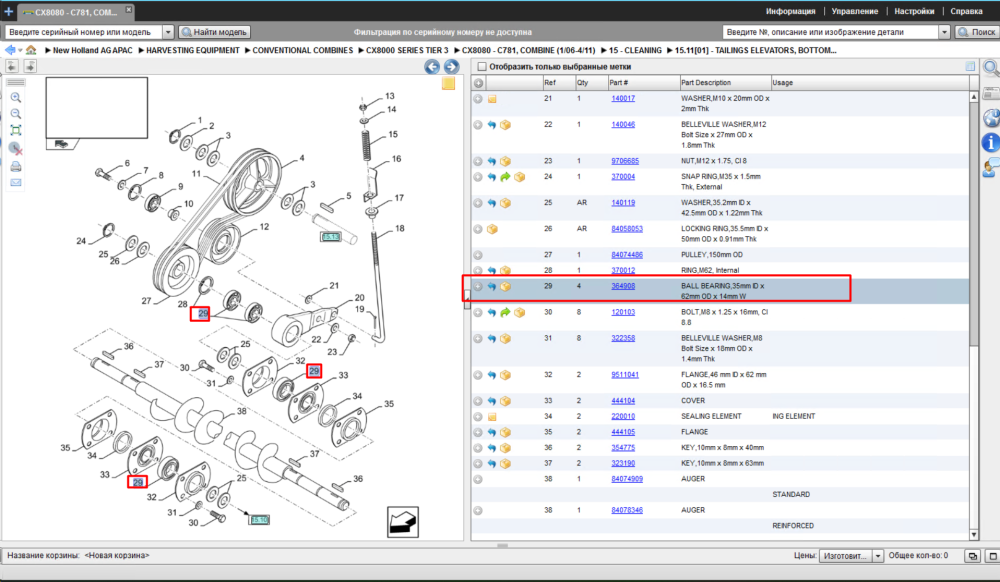The width and height of the screenshot is (1000, 582).
Task: Open the 'Справка' menu
Action: [966, 11]
